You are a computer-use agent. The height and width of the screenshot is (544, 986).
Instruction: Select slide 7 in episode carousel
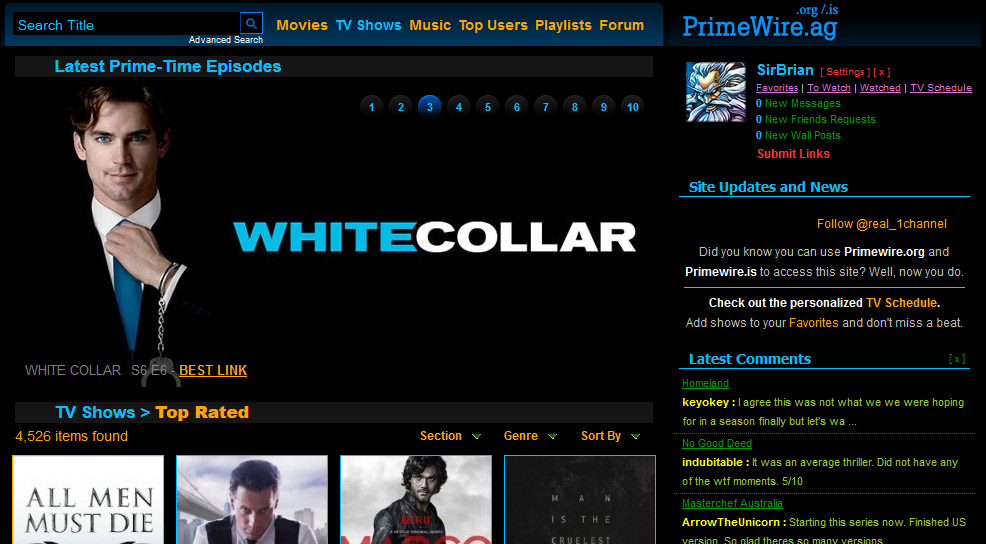pos(545,107)
